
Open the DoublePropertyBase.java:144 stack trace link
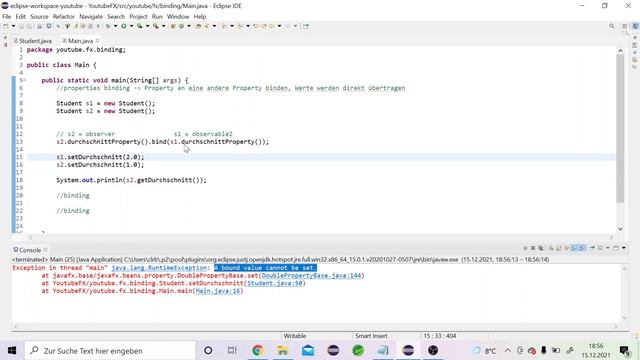coord(311,276)
